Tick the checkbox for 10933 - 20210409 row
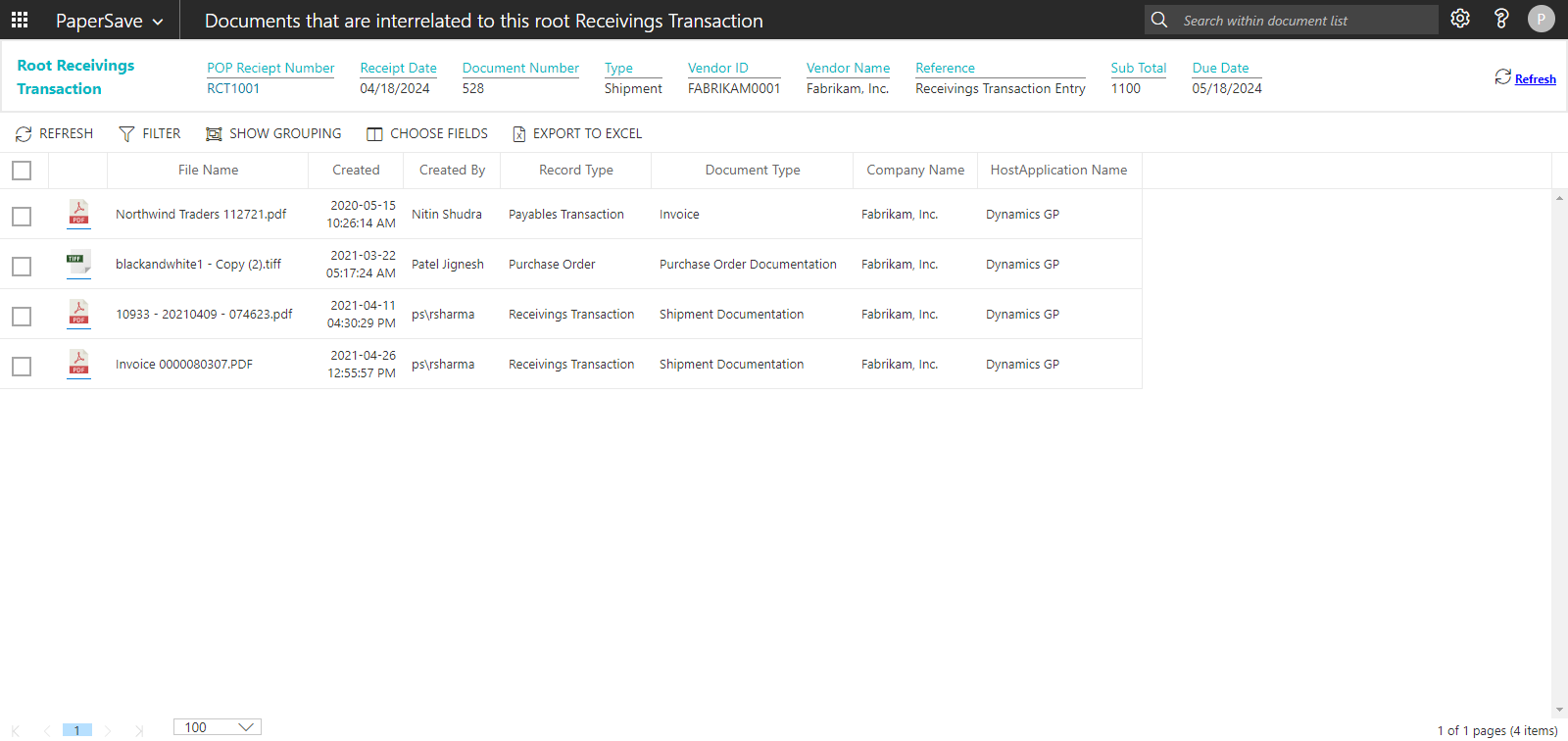Image resolution: width=1568 pixels, height=741 pixels. point(22,317)
